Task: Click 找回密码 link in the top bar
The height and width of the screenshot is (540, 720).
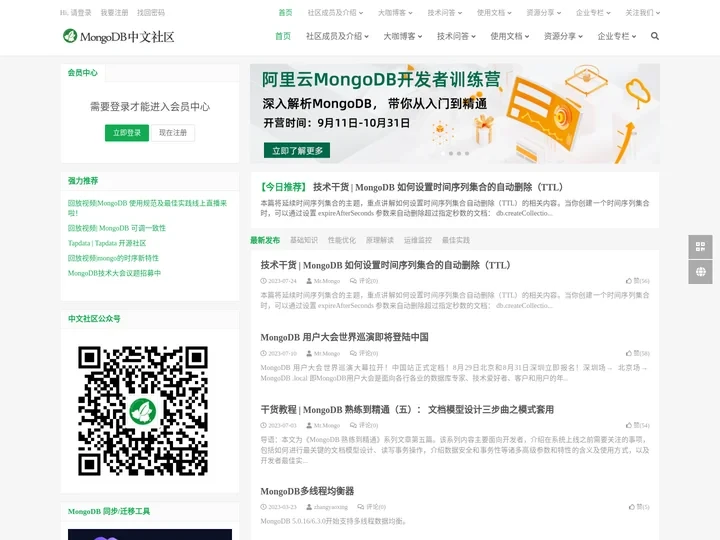Action: pyautogui.click(x=151, y=12)
